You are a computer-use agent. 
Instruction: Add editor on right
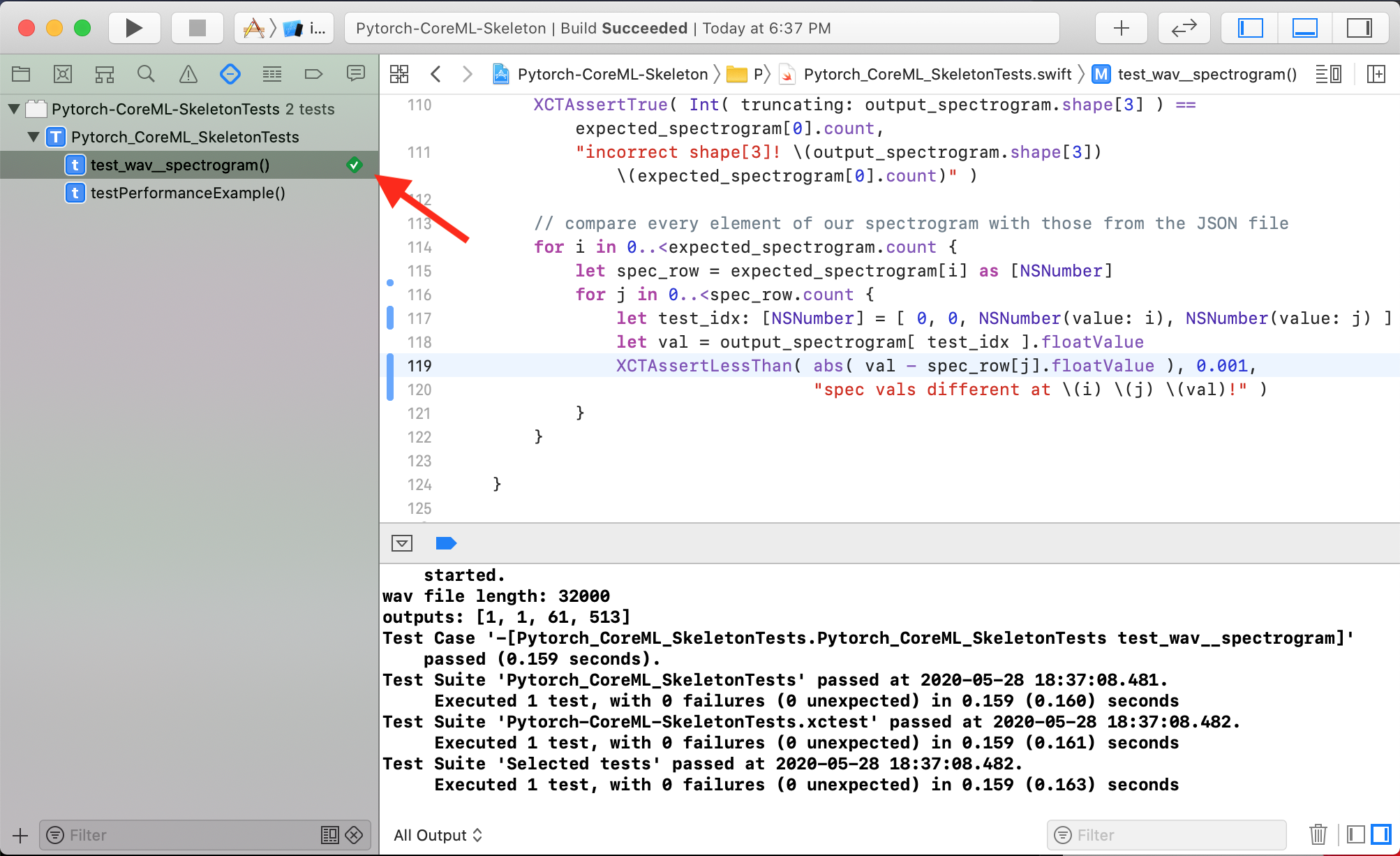tap(1376, 74)
